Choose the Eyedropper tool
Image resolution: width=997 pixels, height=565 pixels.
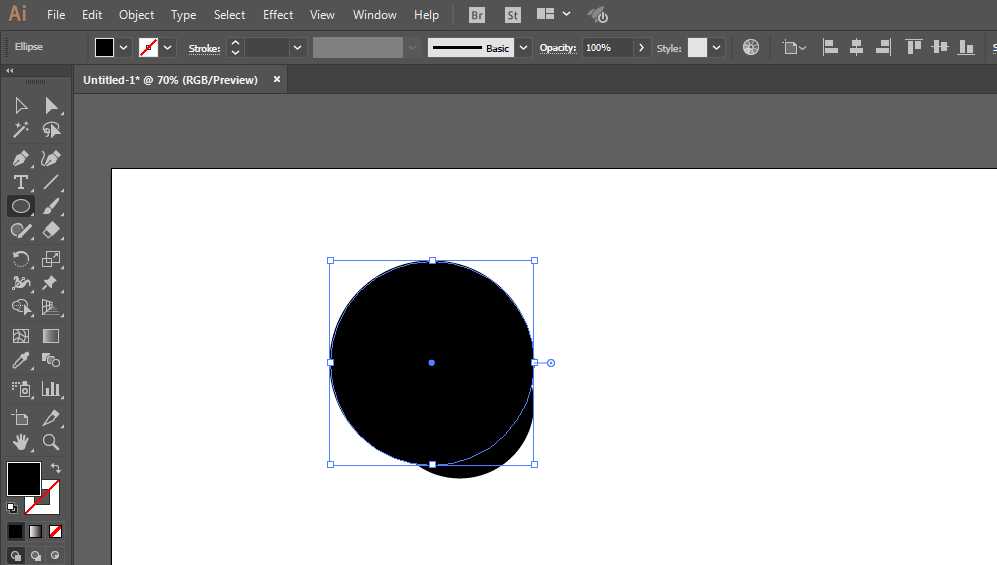coord(20,361)
